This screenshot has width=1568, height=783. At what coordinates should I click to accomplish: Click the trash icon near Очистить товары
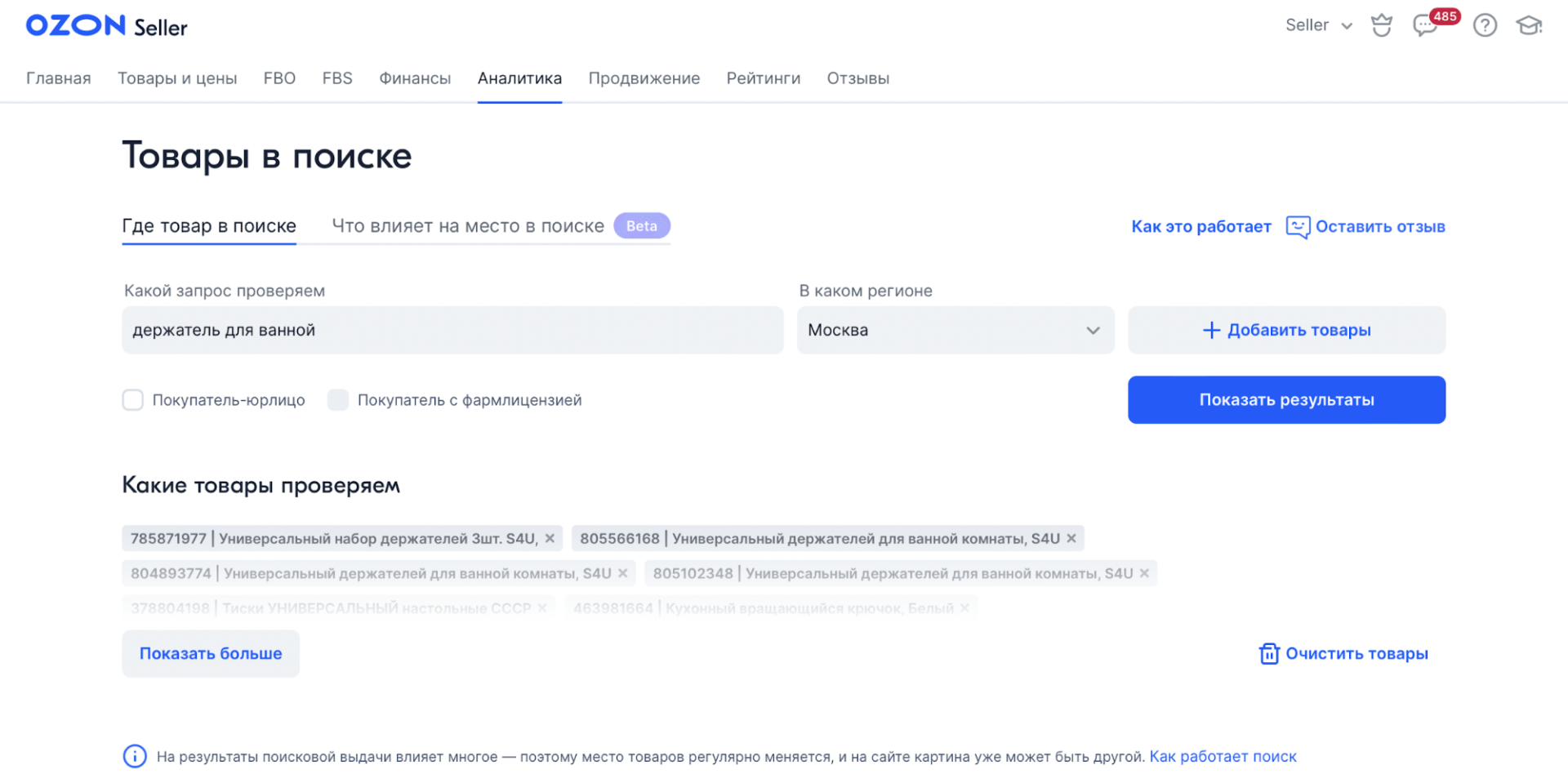(1268, 653)
